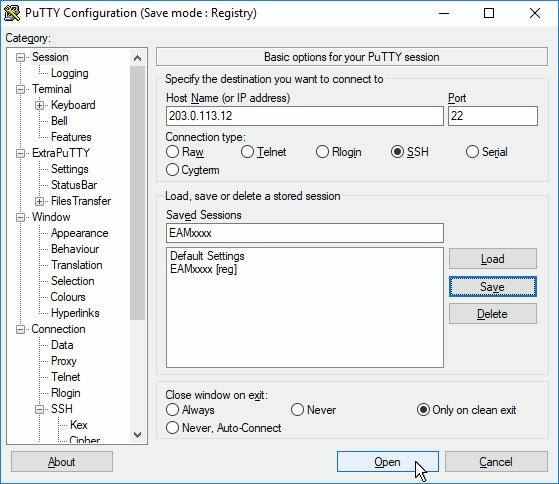
Task: Open the Logging category
Action: pos(70,73)
